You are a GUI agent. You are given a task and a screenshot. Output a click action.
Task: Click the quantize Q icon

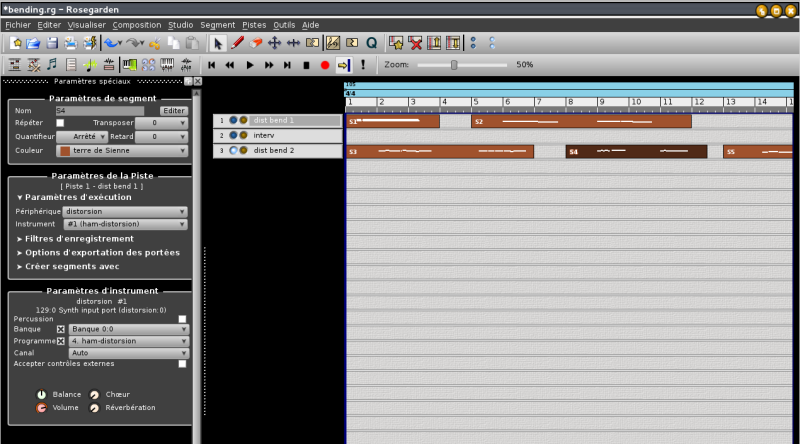[371, 43]
